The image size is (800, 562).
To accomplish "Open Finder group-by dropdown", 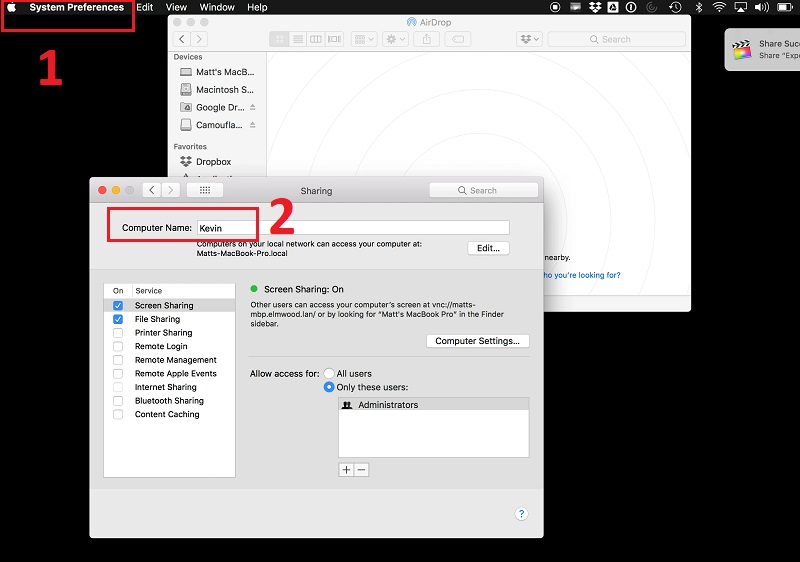I will click(364, 39).
